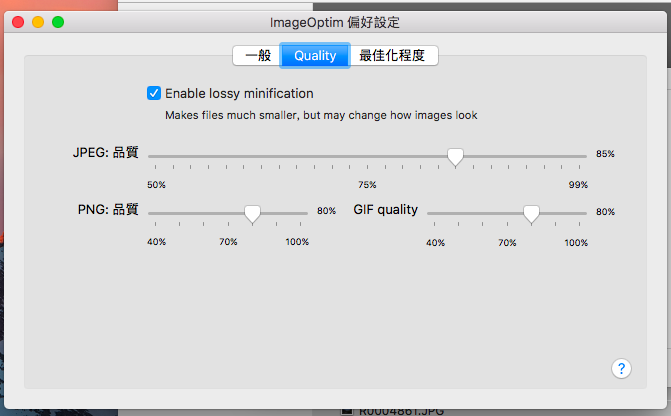Click the GIF quality 80% value label
Viewport: 671px width, 416px height.
(605, 211)
